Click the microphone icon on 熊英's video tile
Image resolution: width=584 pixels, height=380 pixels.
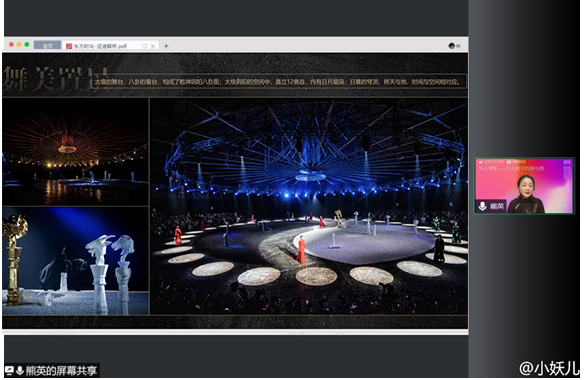coord(483,206)
